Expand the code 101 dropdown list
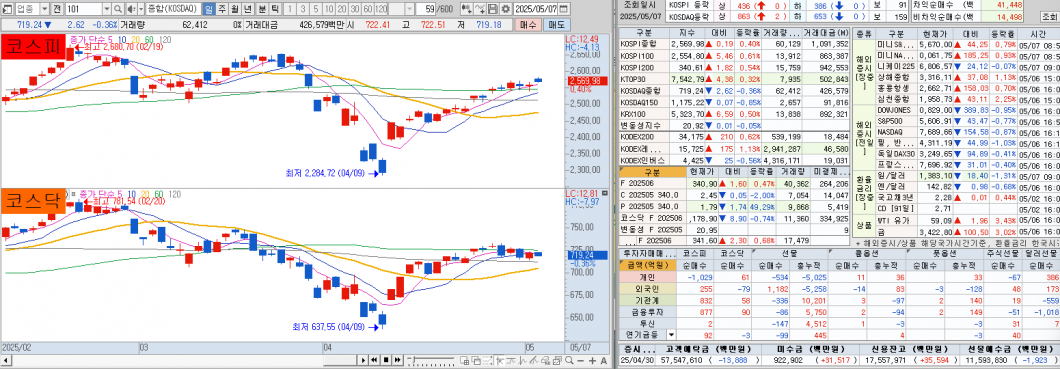This screenshot has height=369, width=1060. coord(107,9)
